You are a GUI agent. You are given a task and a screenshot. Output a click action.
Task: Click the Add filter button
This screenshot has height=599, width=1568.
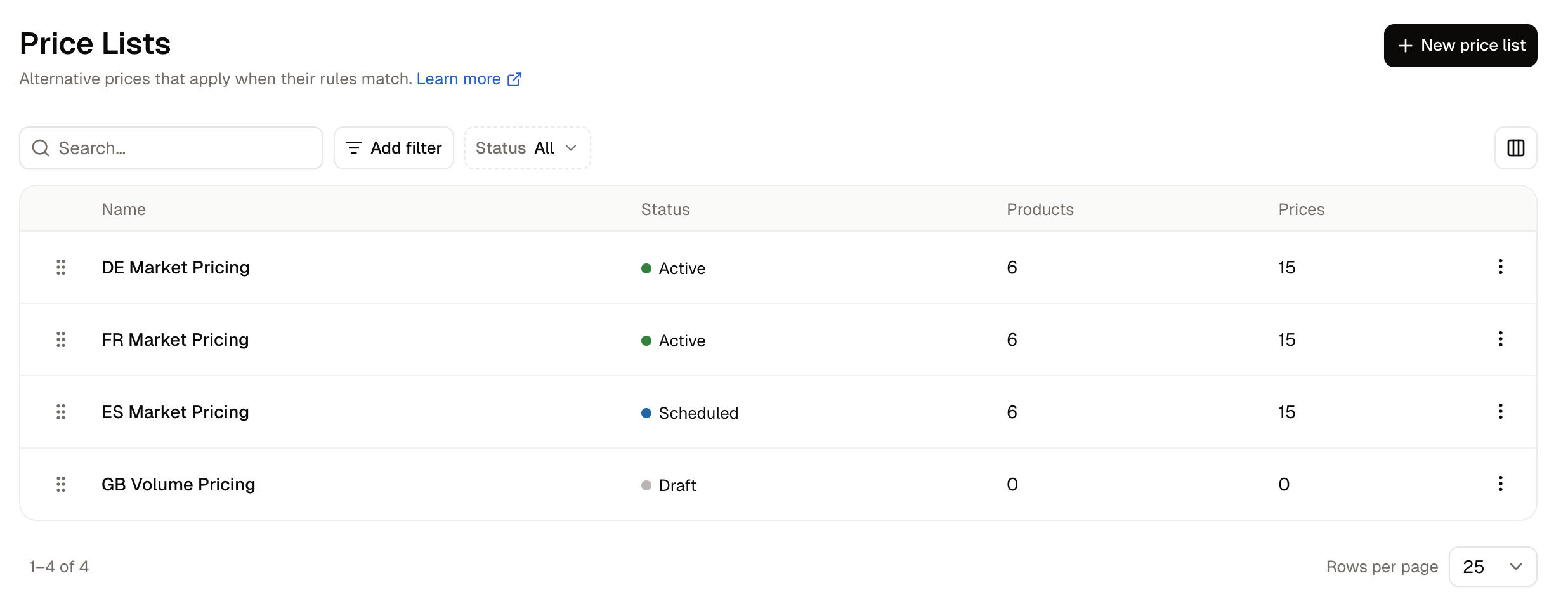[x=394, y=148]
